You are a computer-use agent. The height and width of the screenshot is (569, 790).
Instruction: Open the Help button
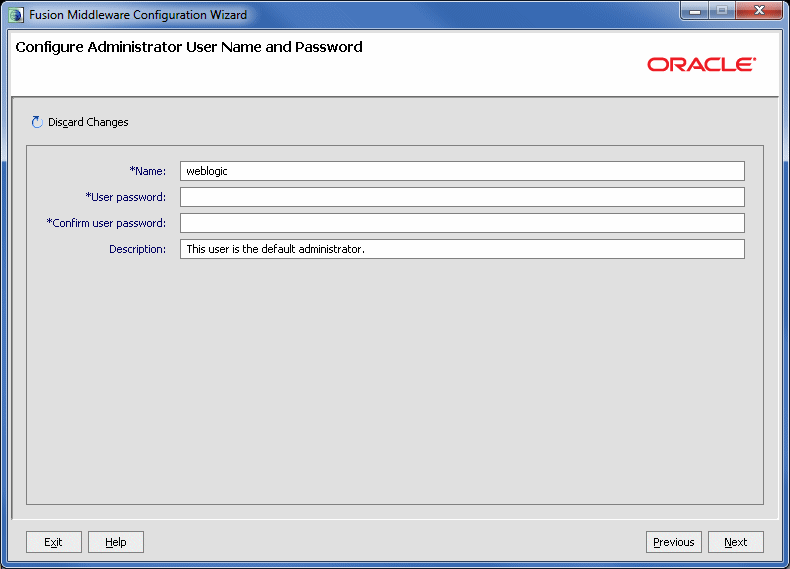click(116, 542)
